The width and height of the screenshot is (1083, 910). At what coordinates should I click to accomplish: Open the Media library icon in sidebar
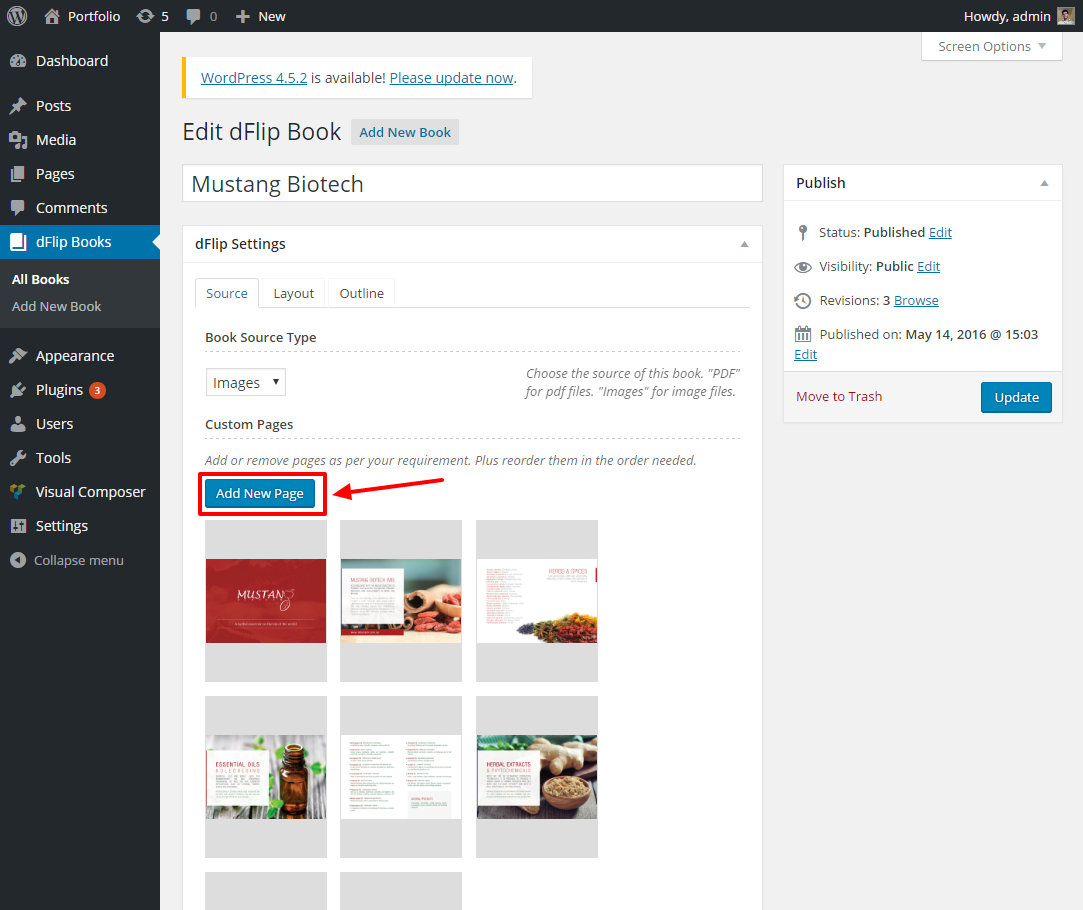coord(18,140)
